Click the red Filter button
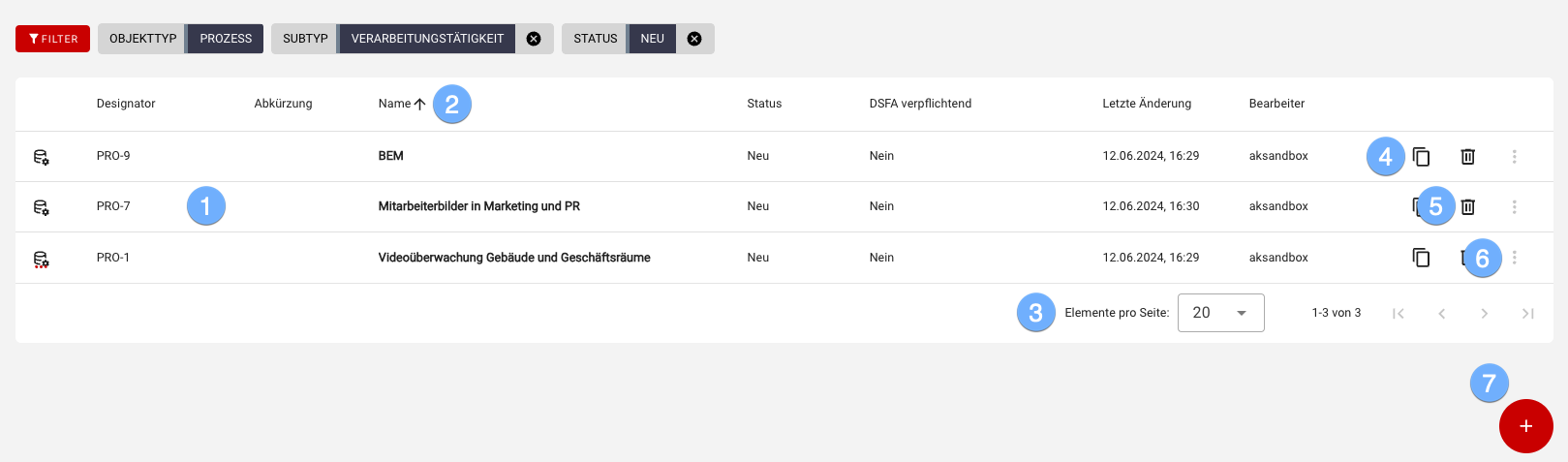The width and height of the screenshot is (1568, 462). (x=52, y=39)
